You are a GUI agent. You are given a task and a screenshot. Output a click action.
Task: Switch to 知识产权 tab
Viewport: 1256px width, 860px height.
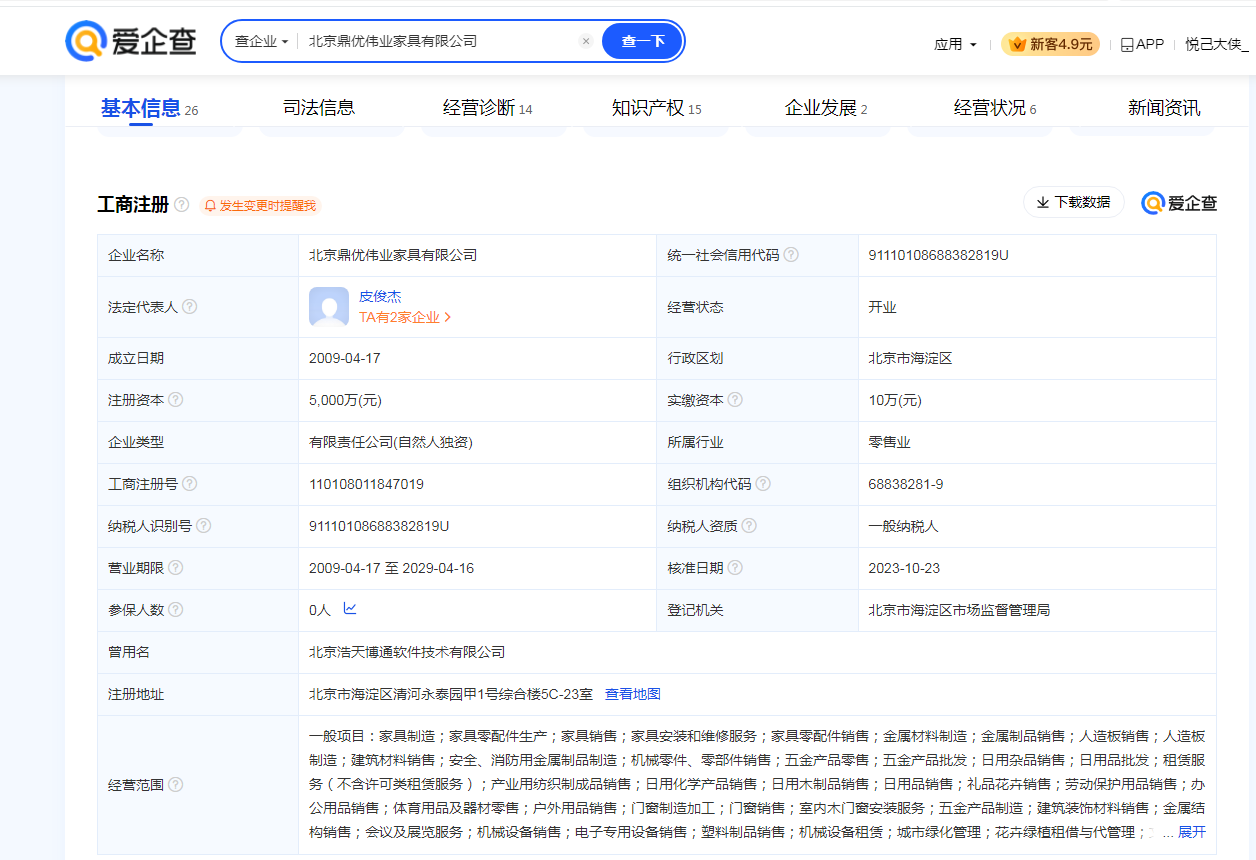tap(657, 108)
